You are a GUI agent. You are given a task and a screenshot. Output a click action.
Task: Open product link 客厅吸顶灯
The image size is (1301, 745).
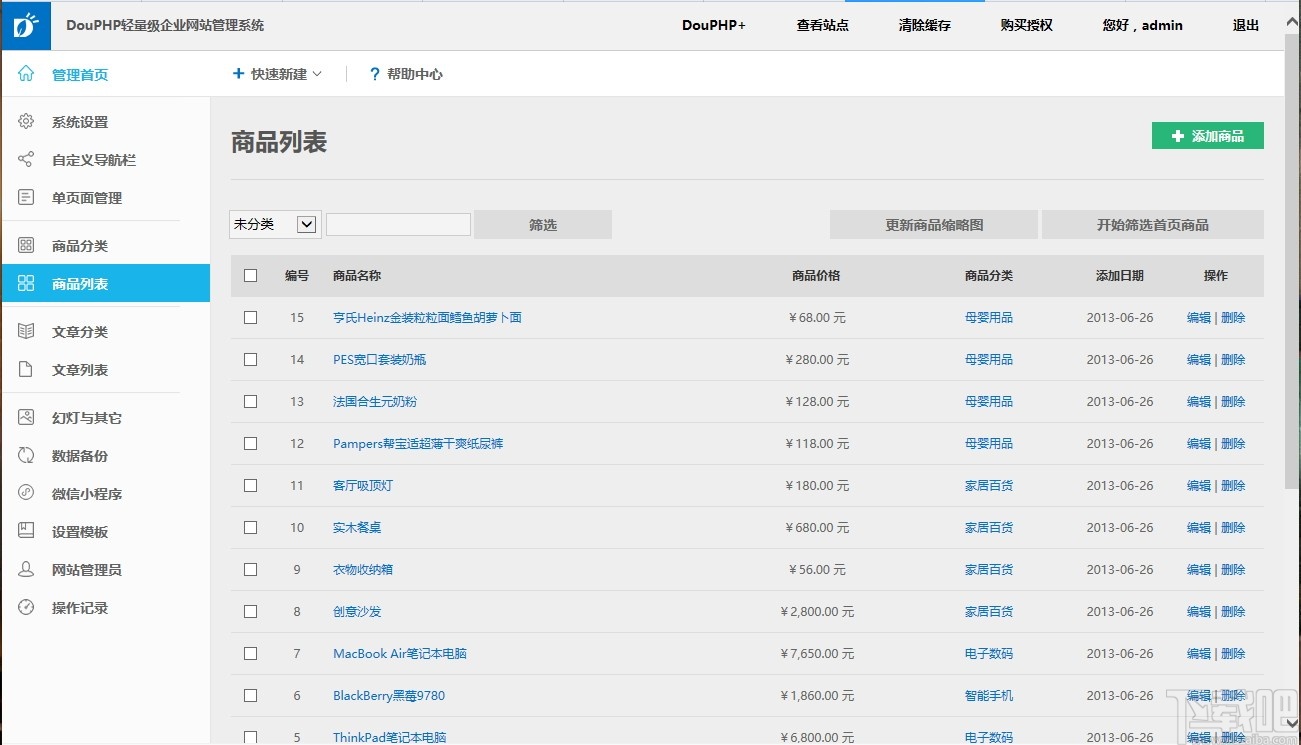363,486
